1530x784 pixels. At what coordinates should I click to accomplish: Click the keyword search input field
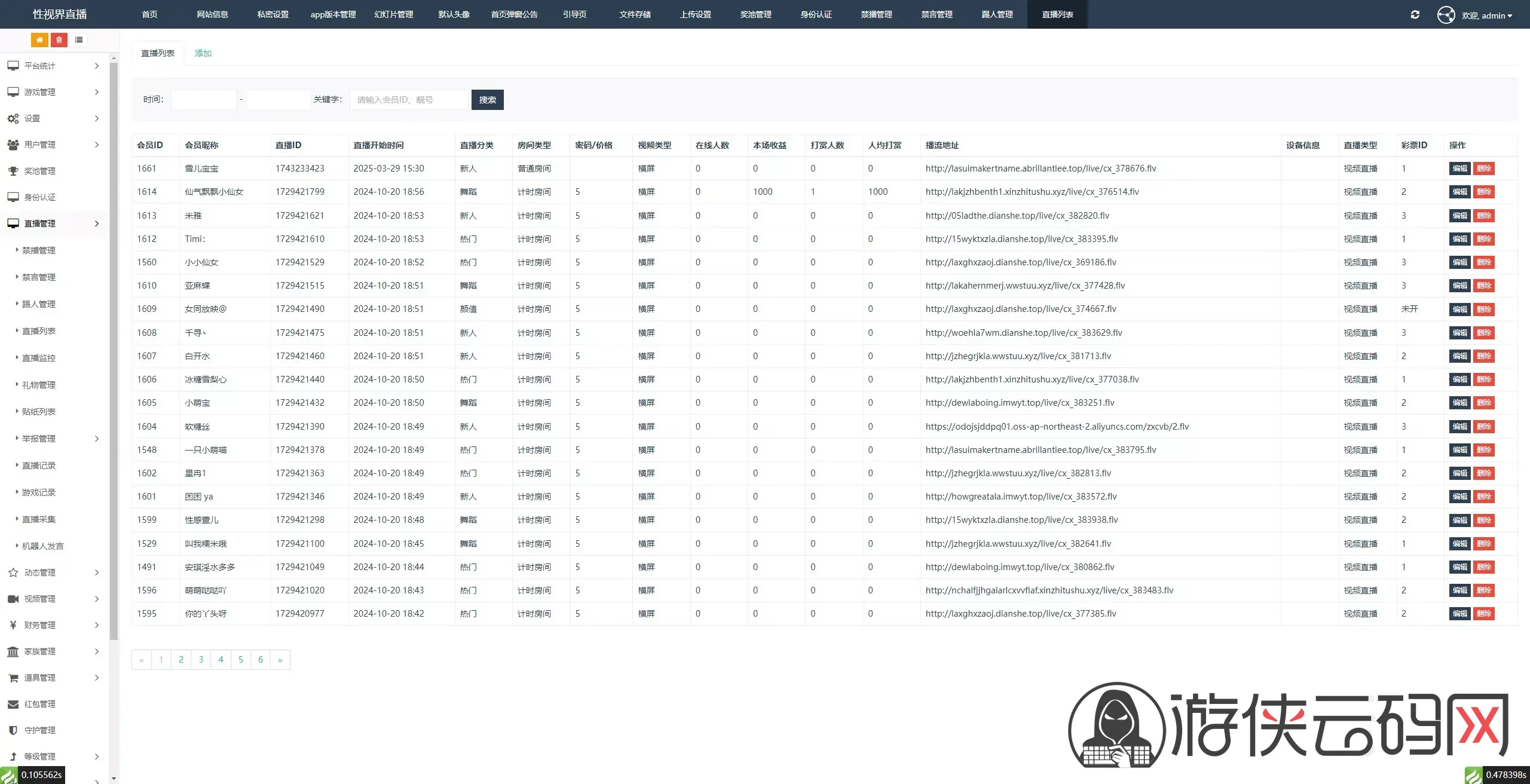coord(409,100)
